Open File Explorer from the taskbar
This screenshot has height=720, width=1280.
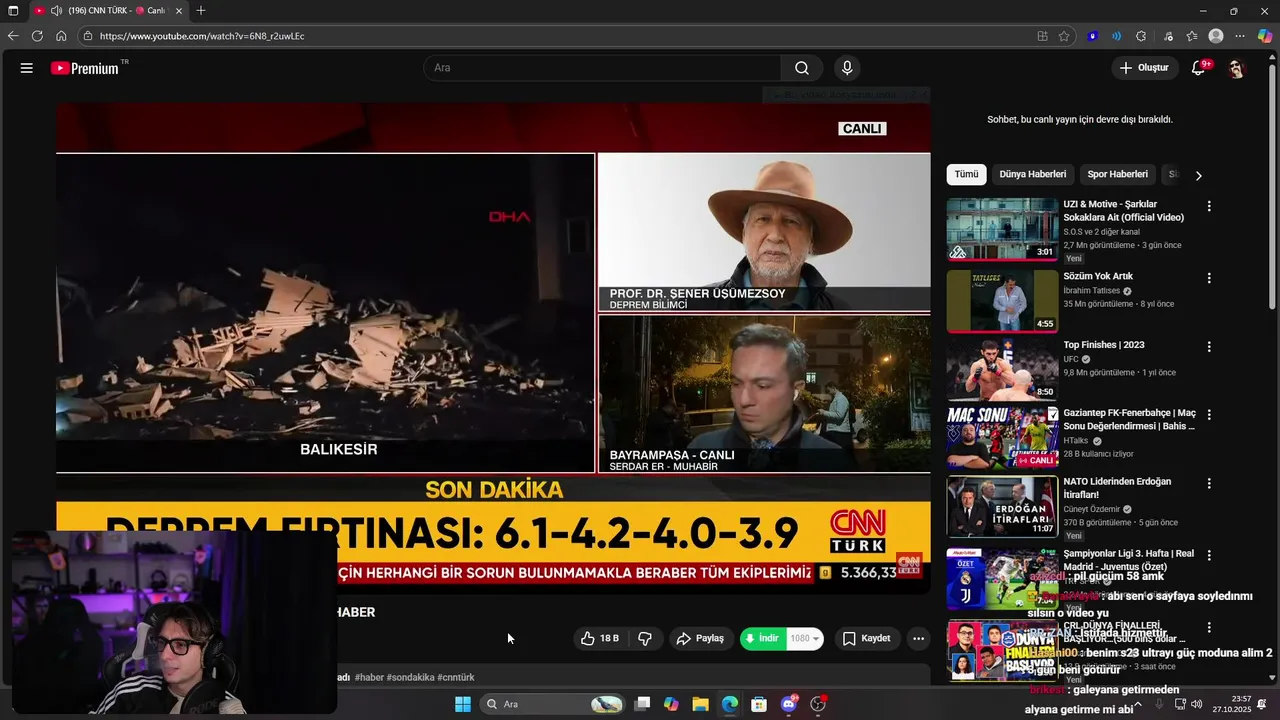point(700,704)
